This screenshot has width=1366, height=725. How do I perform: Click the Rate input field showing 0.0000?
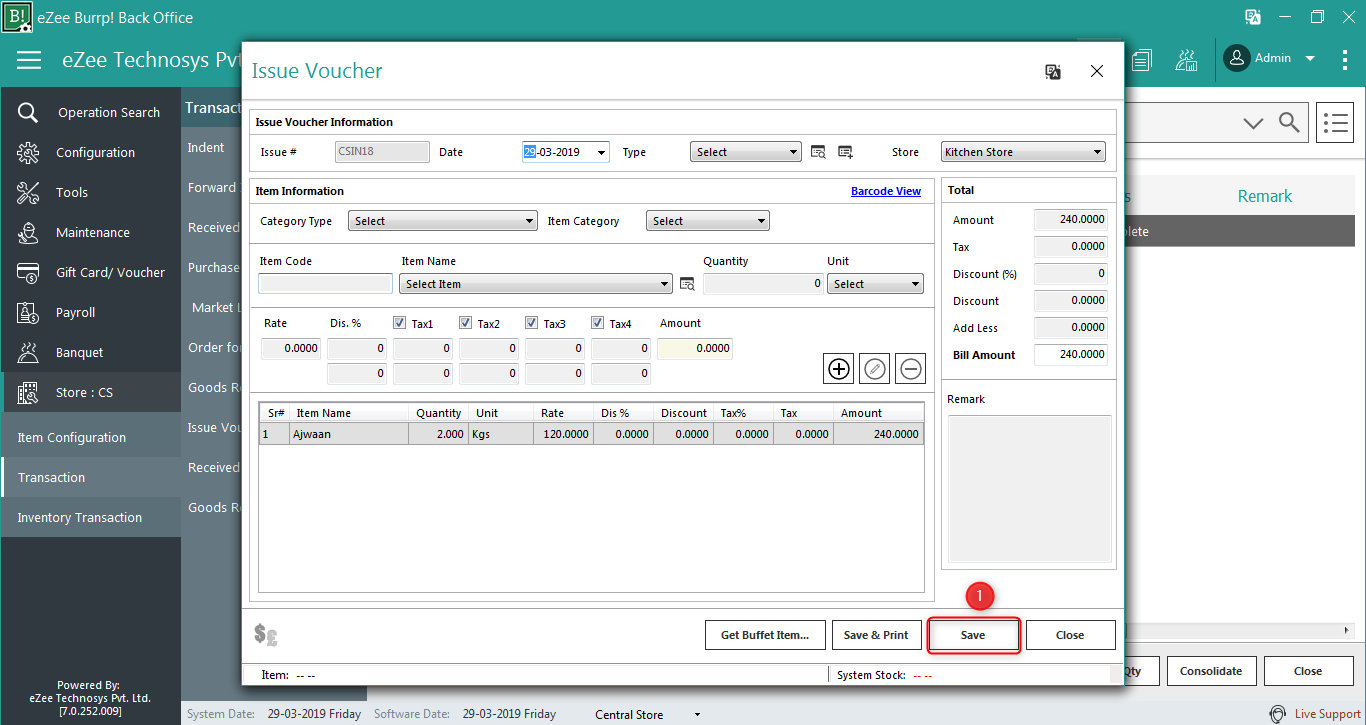pyautogui.click(x=291, y=349)
